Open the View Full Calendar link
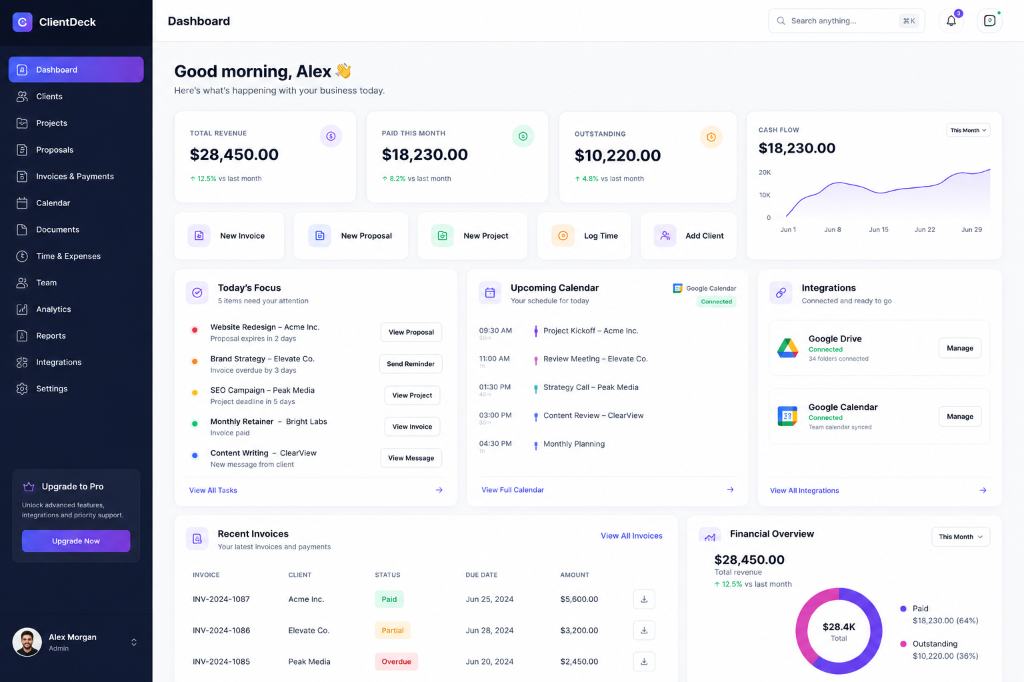1024x682 pixels. click(x=513, y=489)
